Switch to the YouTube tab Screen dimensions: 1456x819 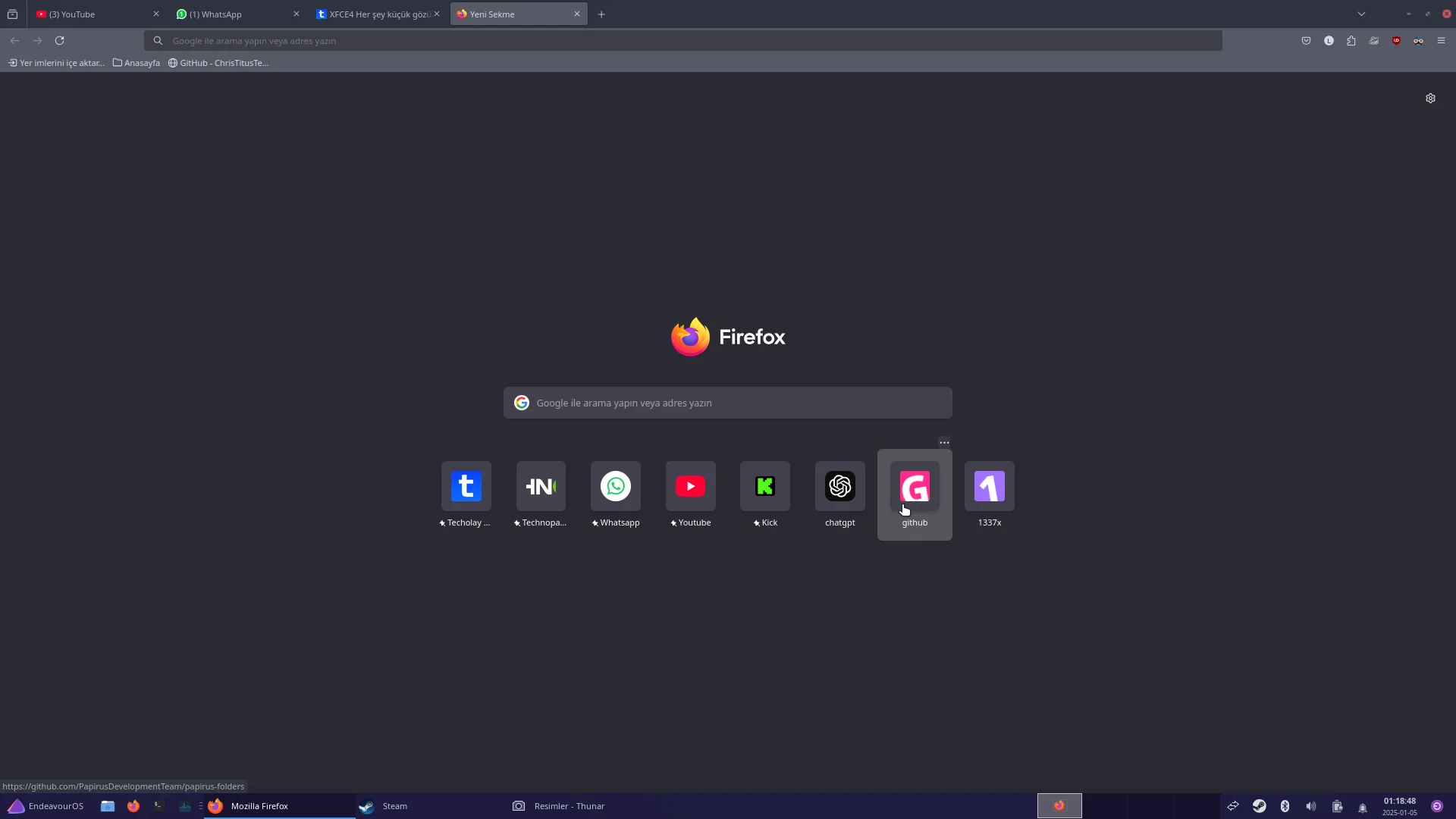(91, 14)
